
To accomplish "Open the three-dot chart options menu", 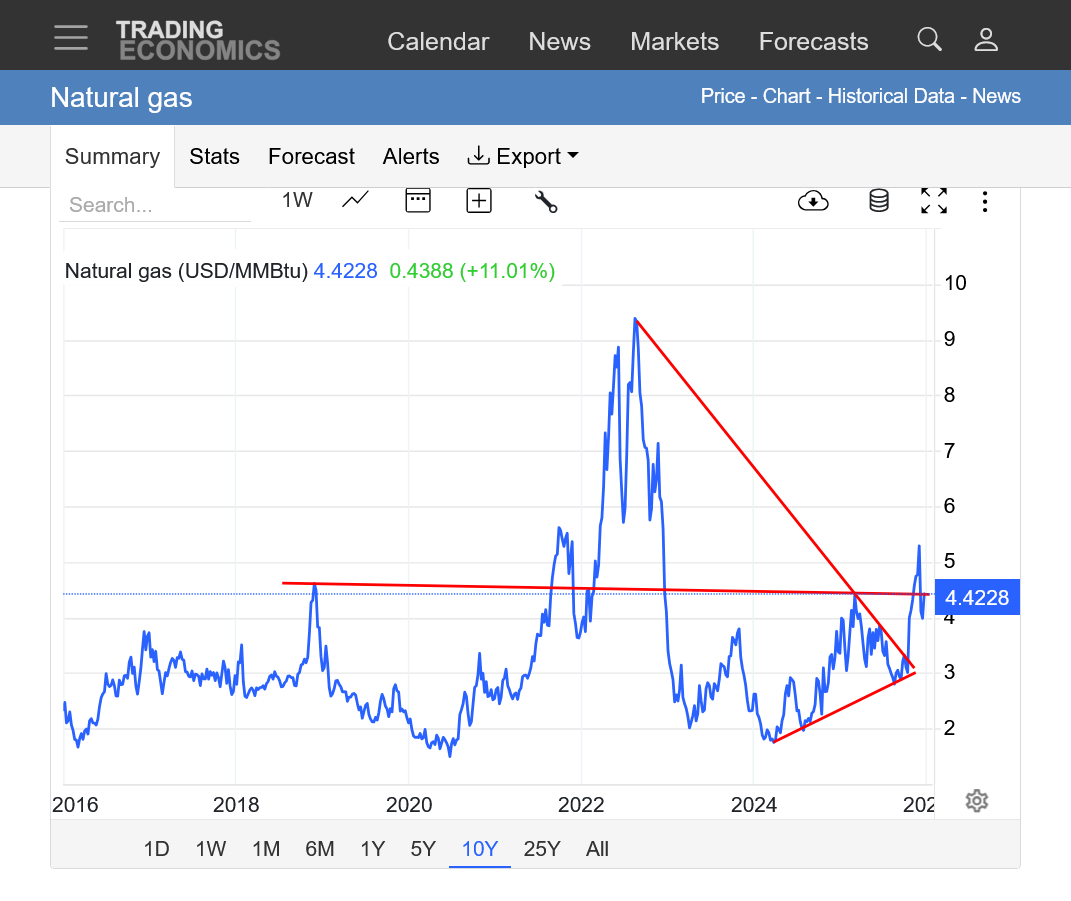I will coord(985,201).
